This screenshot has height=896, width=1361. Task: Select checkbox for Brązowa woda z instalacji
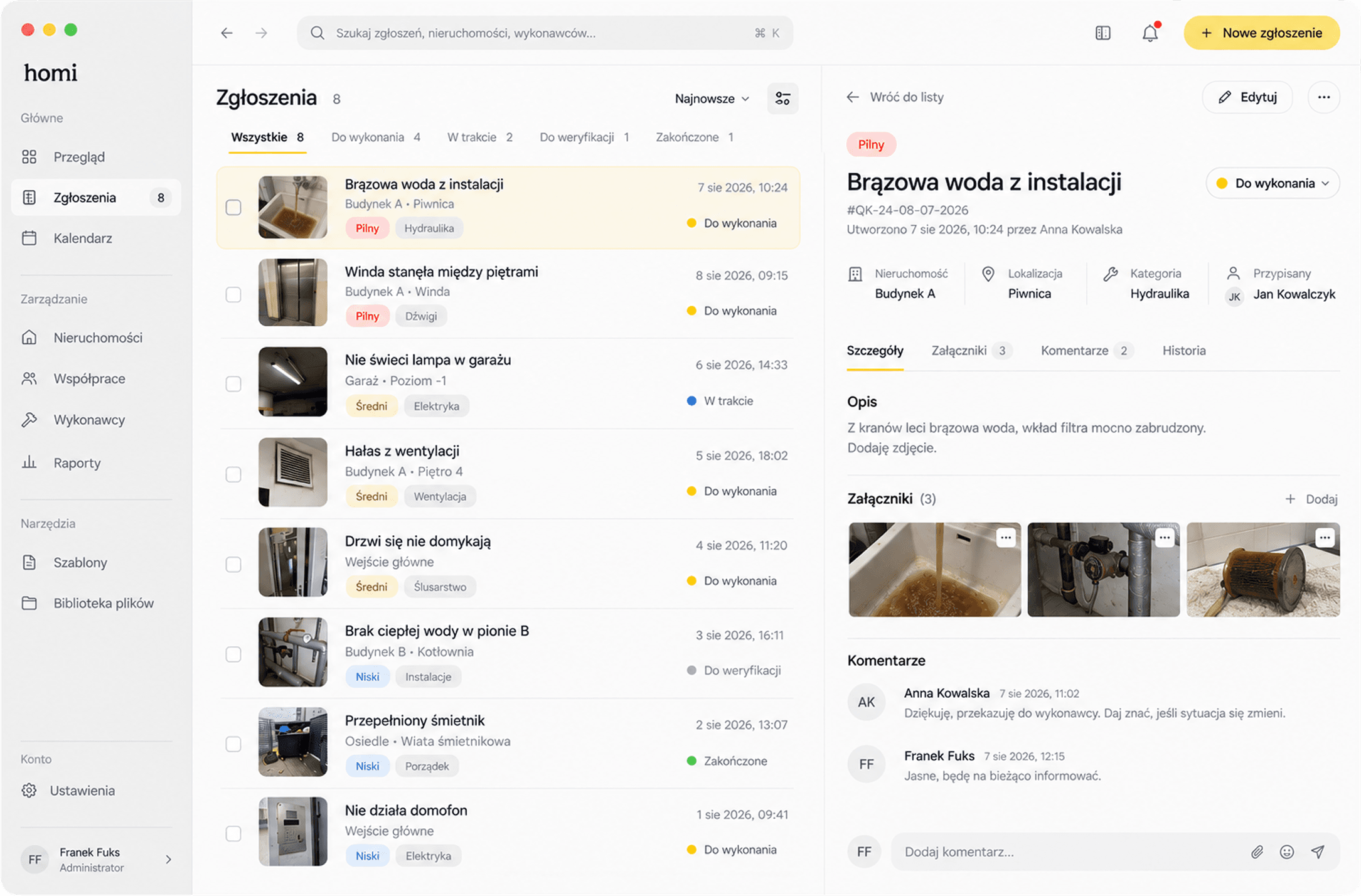233,207
